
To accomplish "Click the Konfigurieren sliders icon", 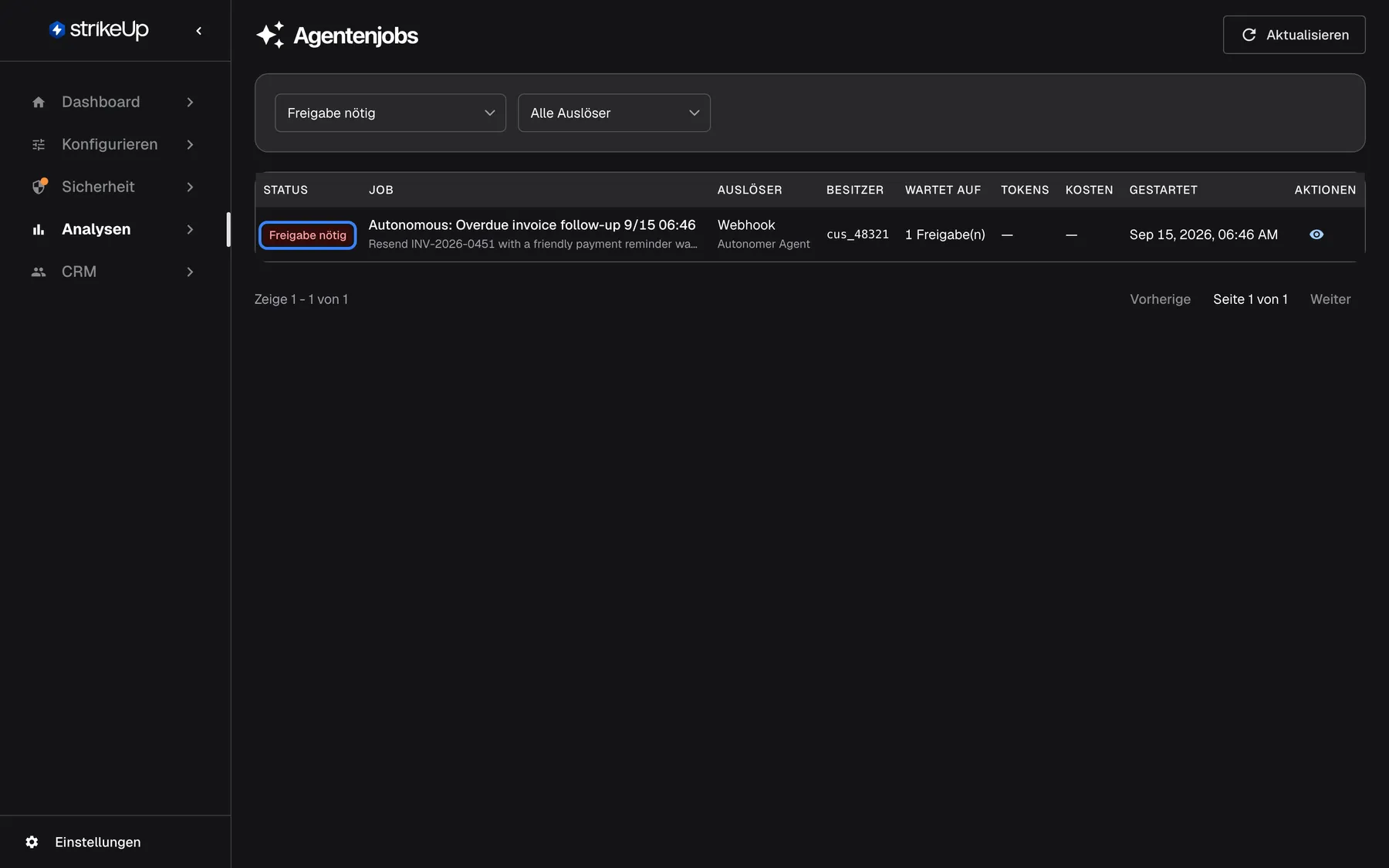I will (x=39, y=144).
